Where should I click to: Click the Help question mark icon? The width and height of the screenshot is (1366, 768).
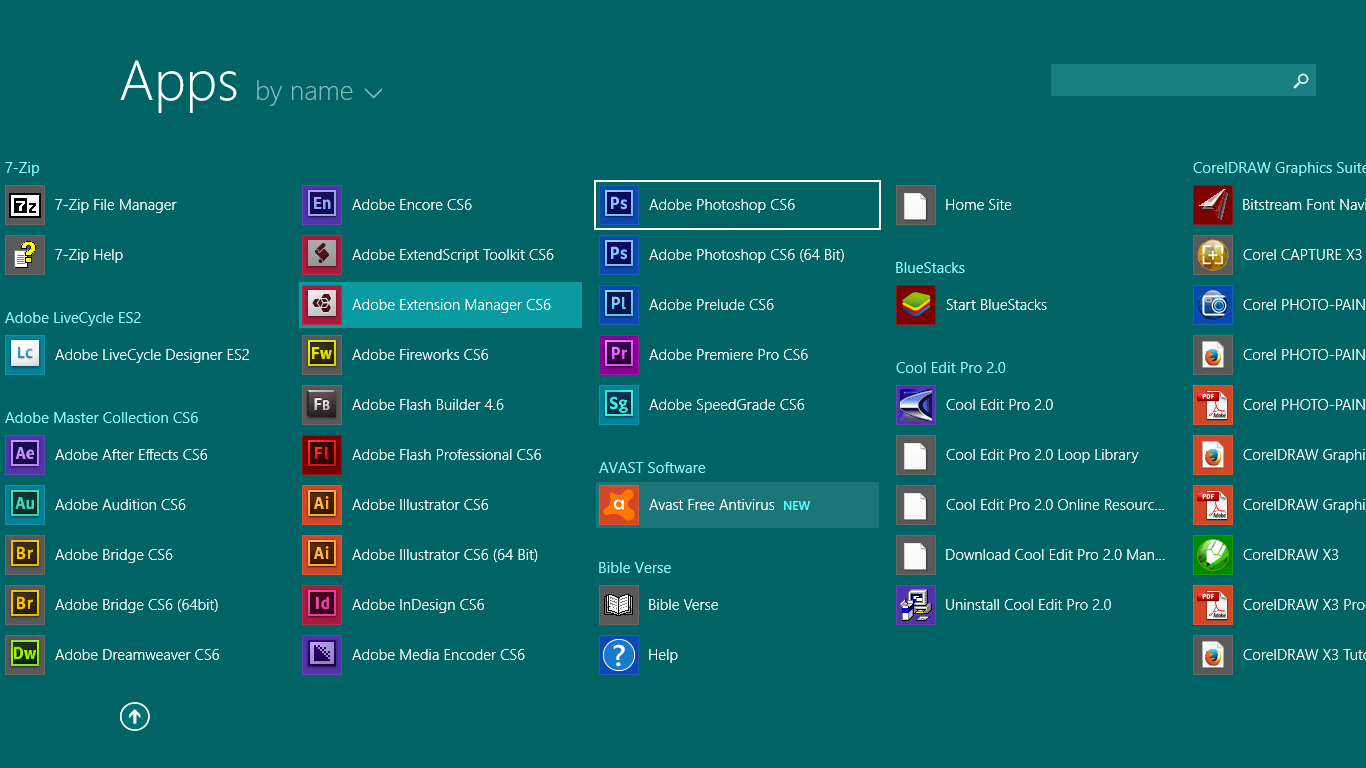[619, 655]
